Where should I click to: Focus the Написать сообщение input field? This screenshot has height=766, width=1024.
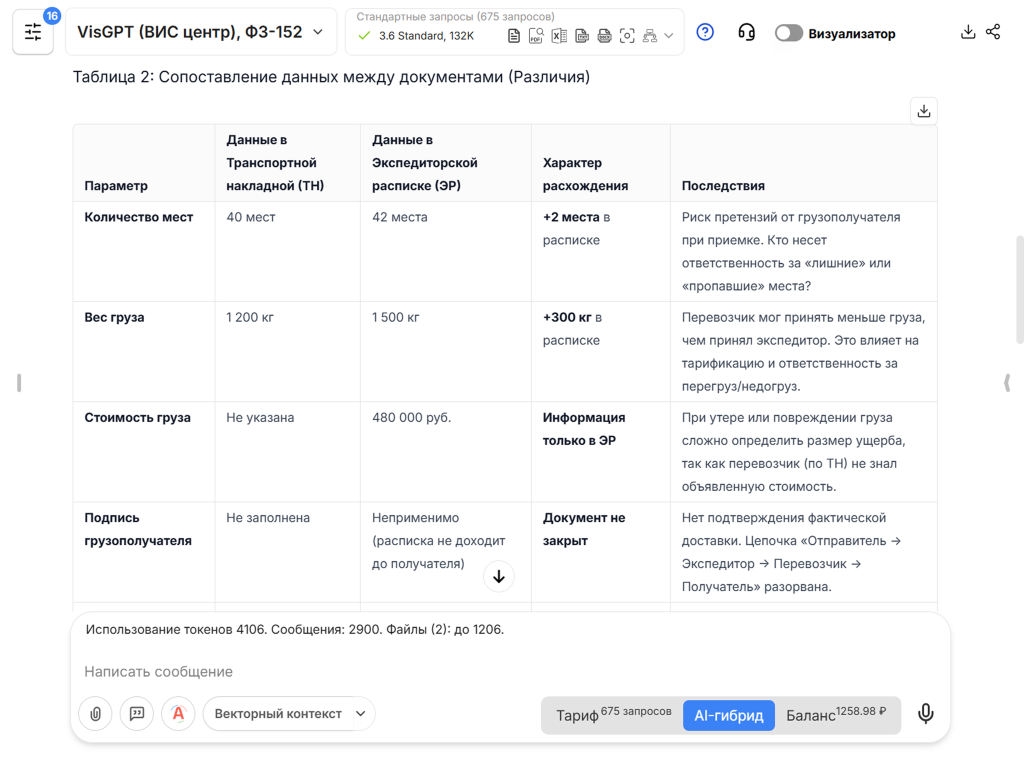point(509,671)
